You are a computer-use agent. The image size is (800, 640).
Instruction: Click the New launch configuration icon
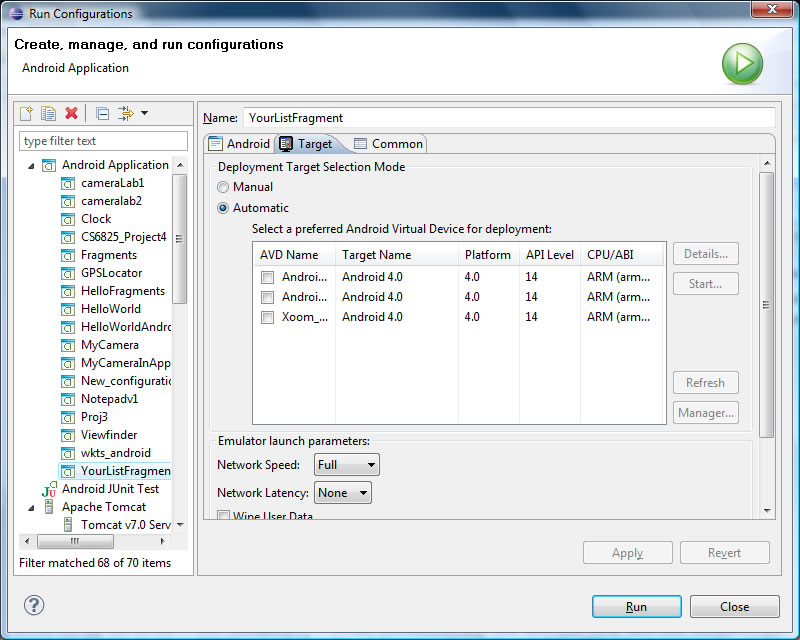coord(27,113)
